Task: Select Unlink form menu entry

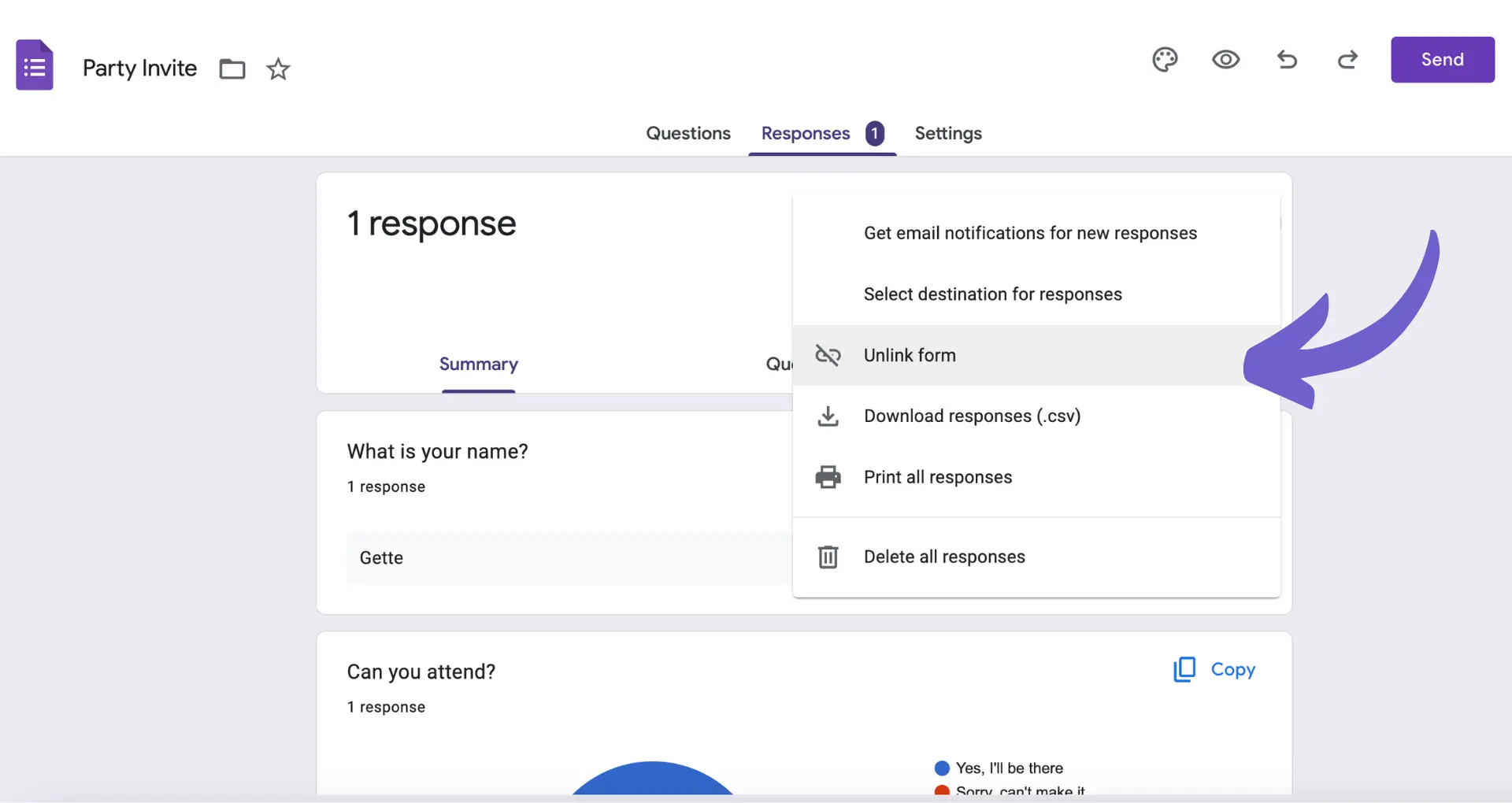Action: pos(1036,355)
